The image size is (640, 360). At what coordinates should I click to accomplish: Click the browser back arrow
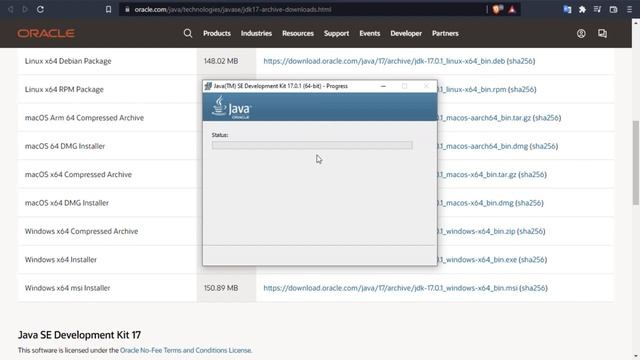point(10,9)
